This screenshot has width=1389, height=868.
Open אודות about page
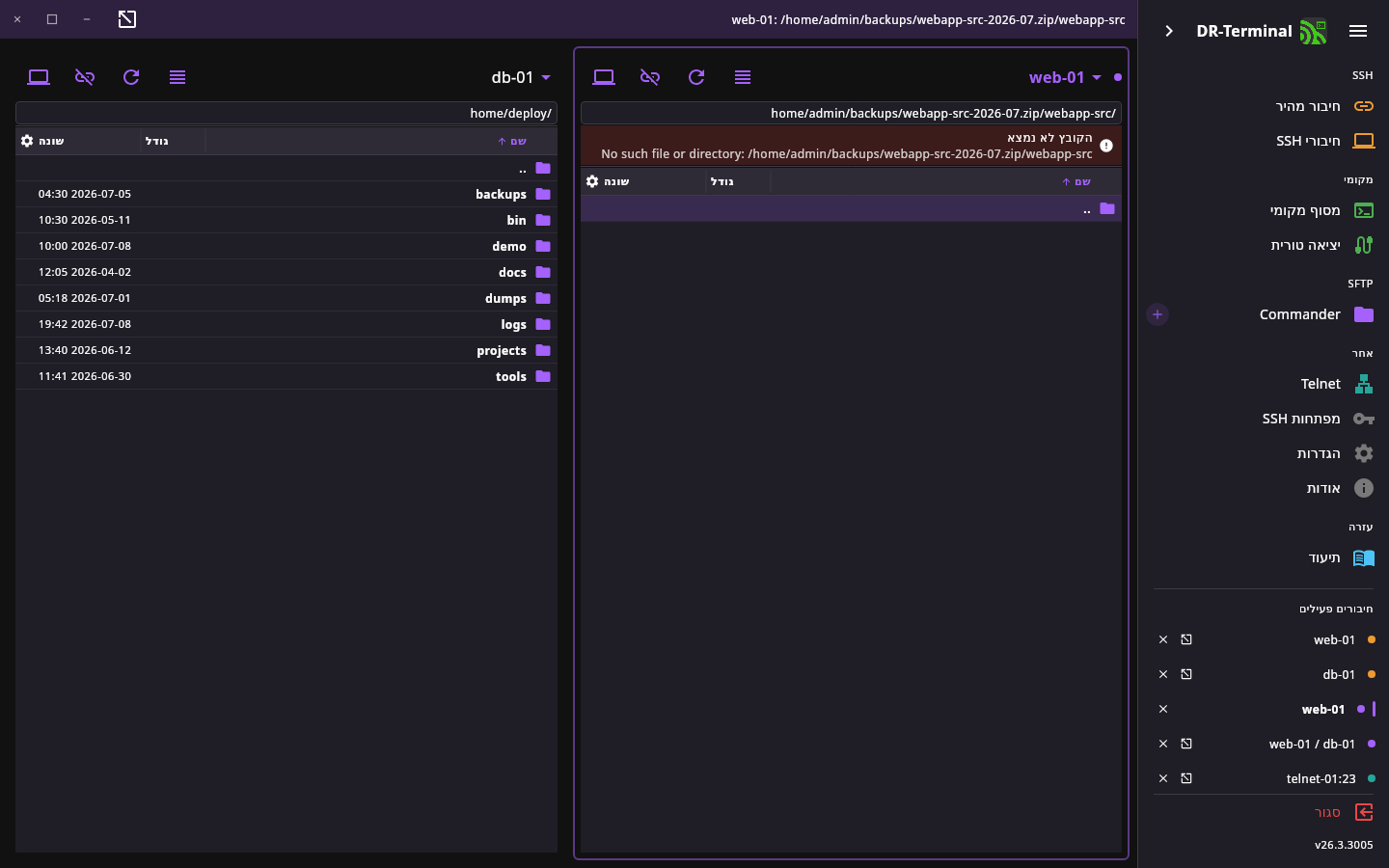click(x=1264, y=488)
